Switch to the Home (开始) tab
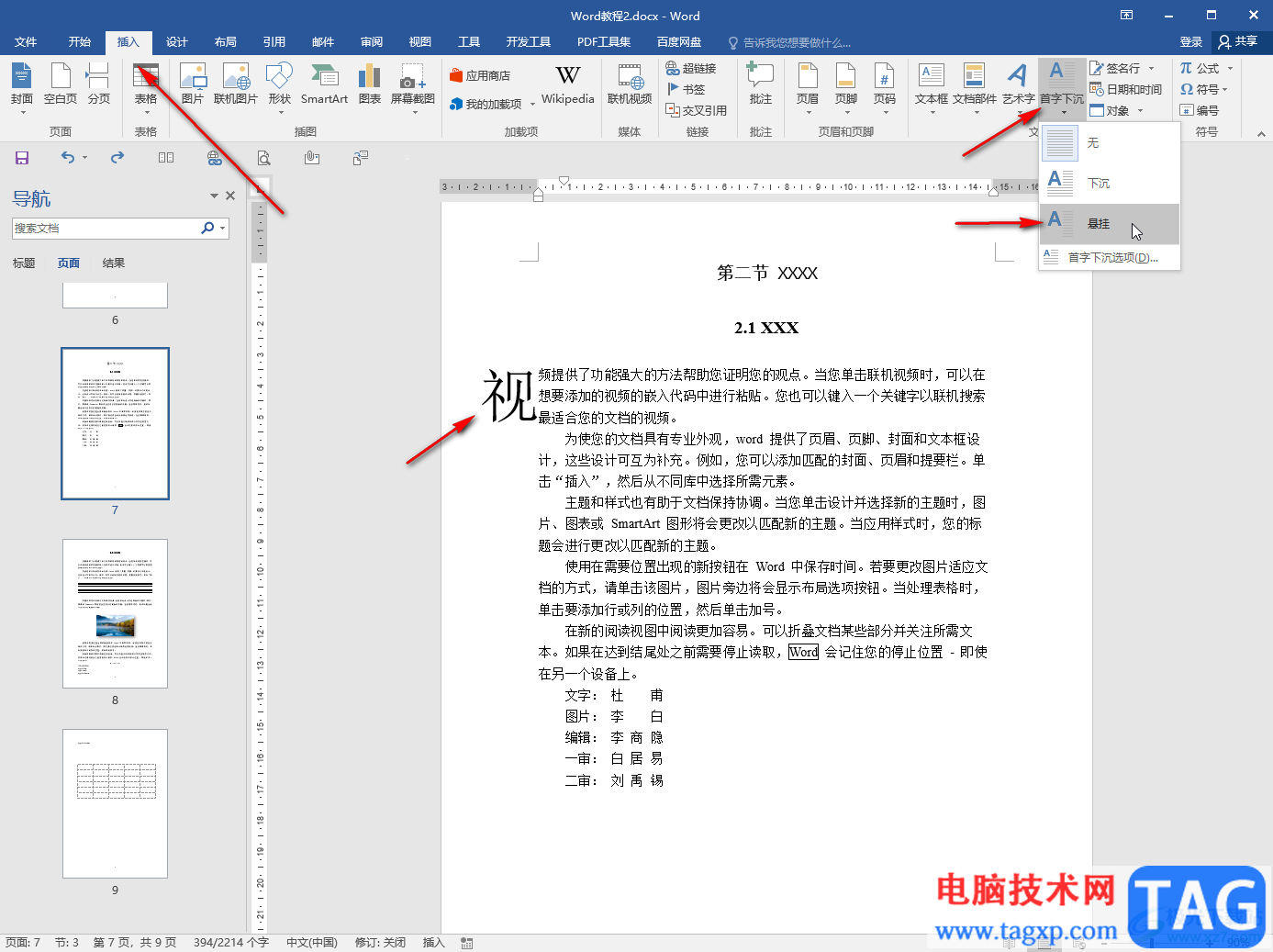Screen dimensions: 1273x952 [x=80, y=42]
